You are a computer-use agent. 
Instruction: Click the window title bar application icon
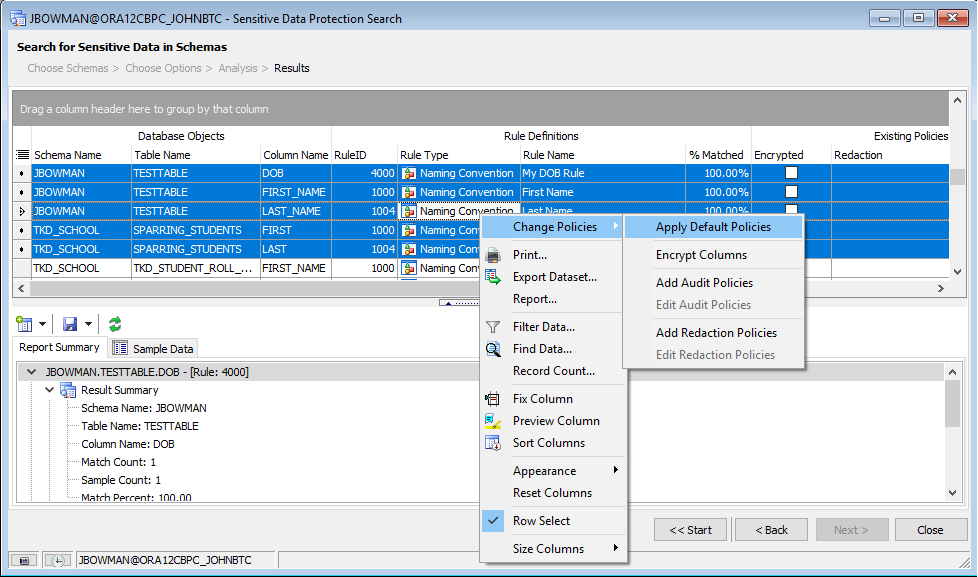pos(17,19)
